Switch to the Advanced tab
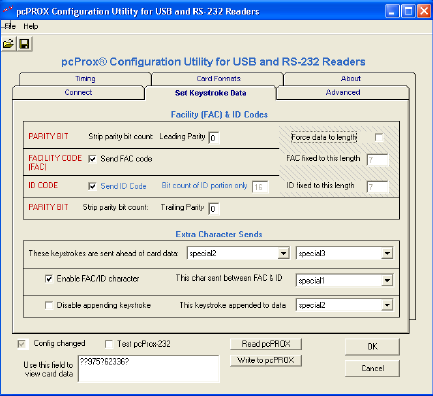Viewport: 433px width, 396px height. pos(343,92)
